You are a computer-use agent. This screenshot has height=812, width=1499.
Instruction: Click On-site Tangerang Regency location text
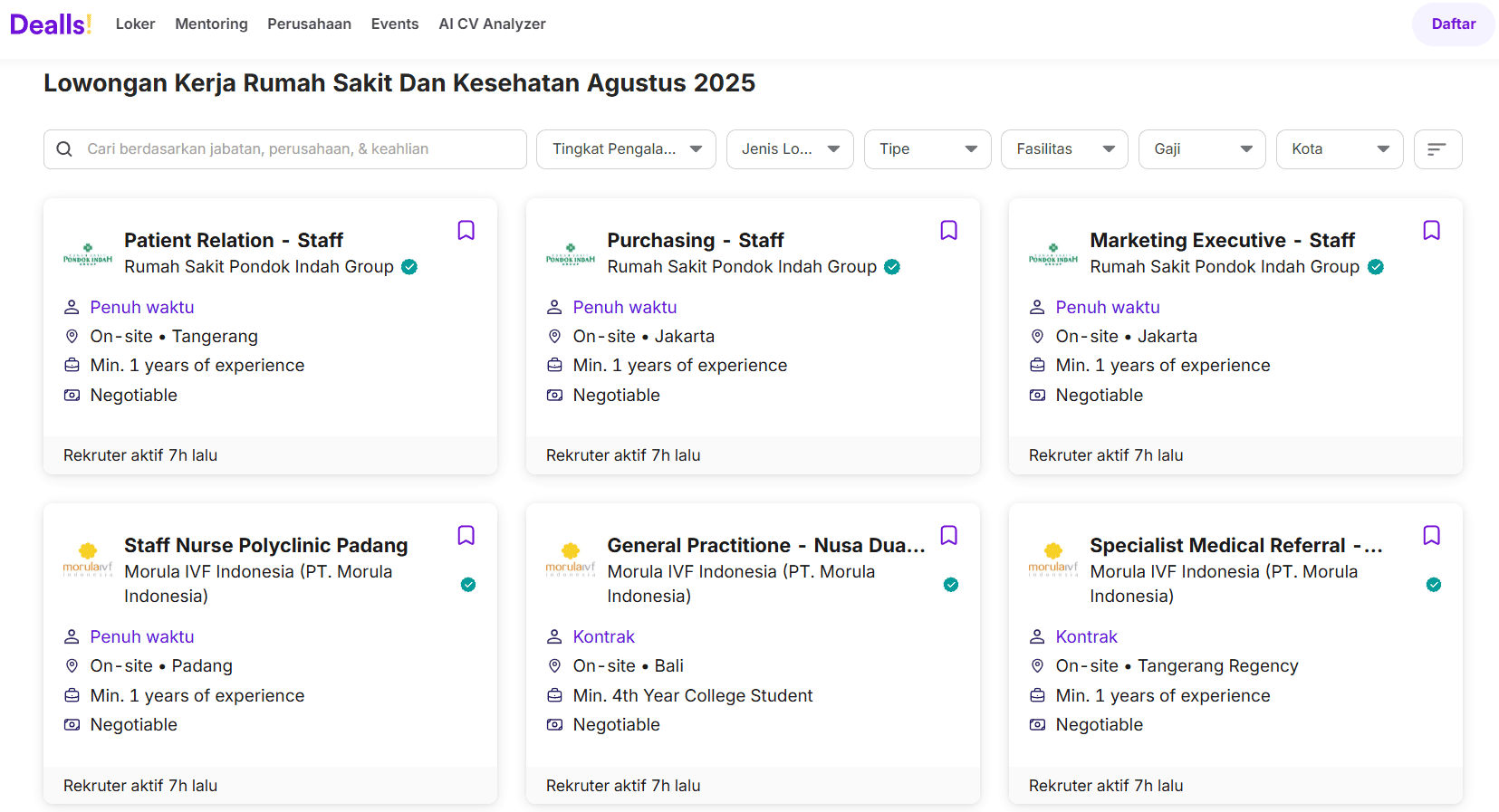pyautogui.click(x=1177, y=666)
